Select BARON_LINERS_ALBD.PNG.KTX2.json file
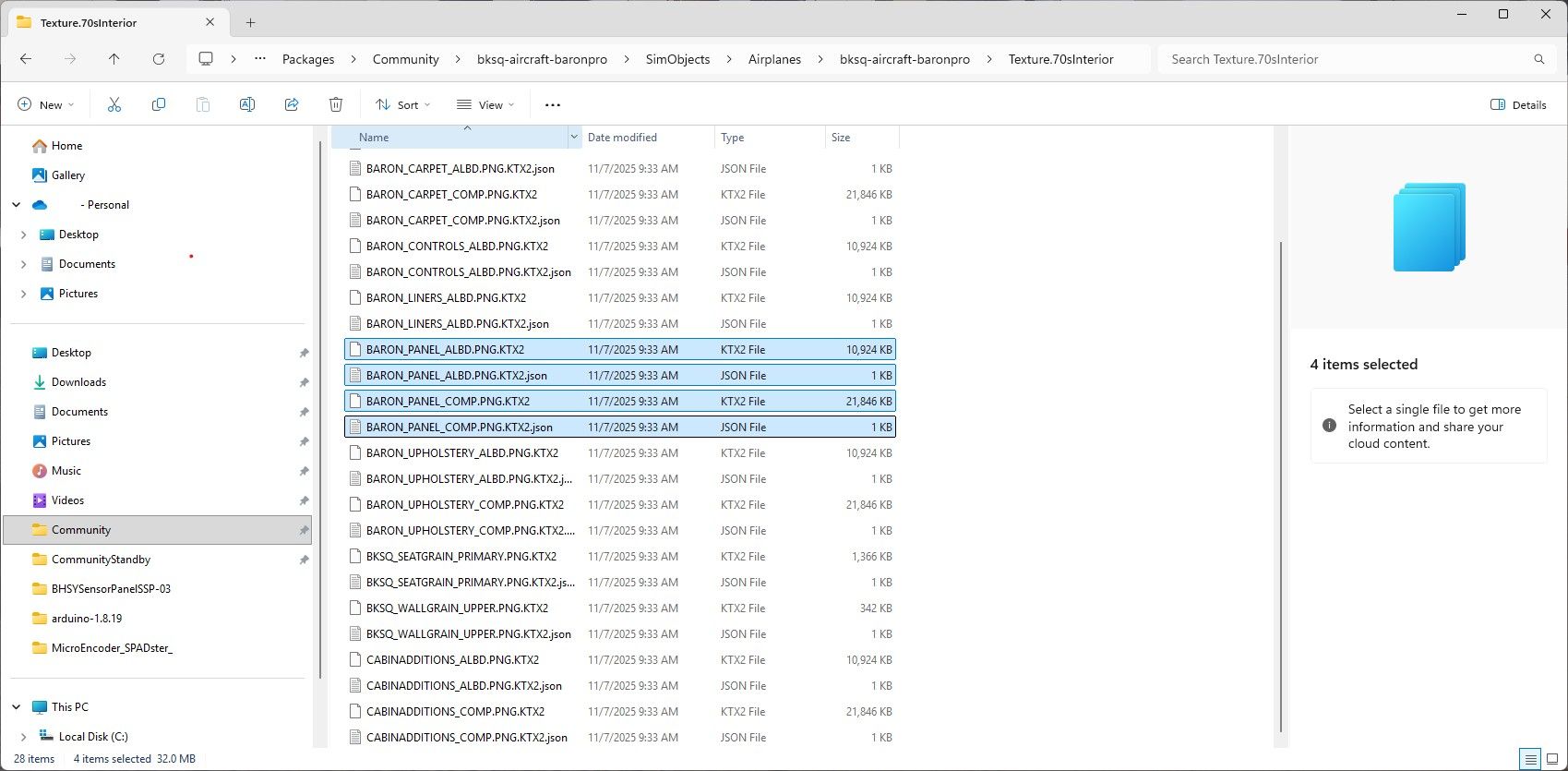Viewport: 1568px width, 771px height. pyautogui.click(x=619, y=324)
